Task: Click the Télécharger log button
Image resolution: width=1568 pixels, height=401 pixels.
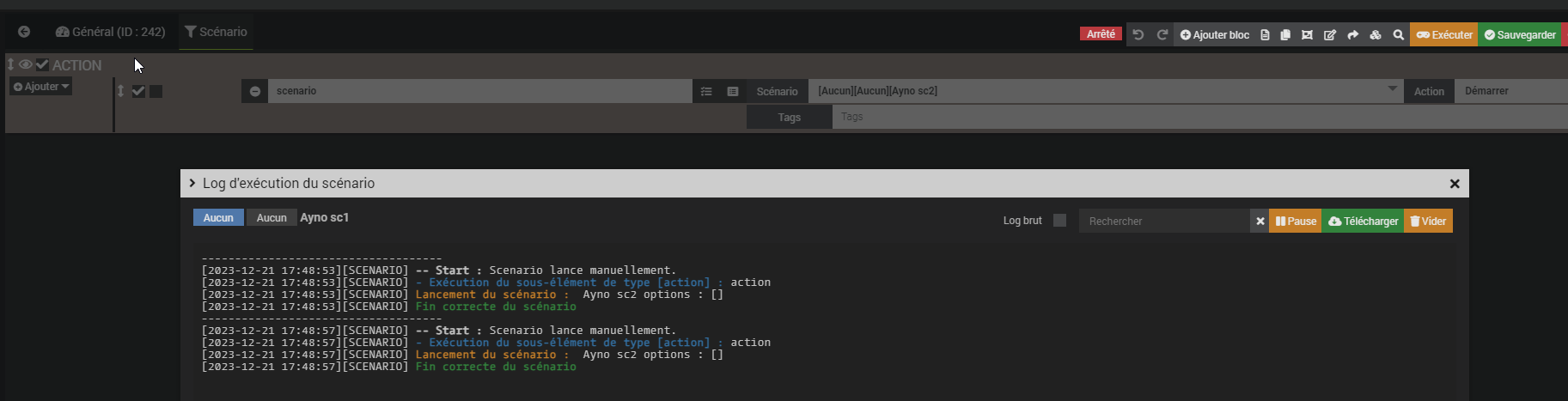Action: 1363,221
